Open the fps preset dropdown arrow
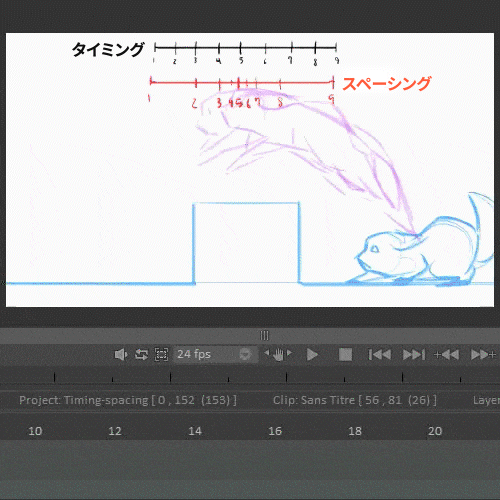Viewport: 500px width, 500px height. 245,354
